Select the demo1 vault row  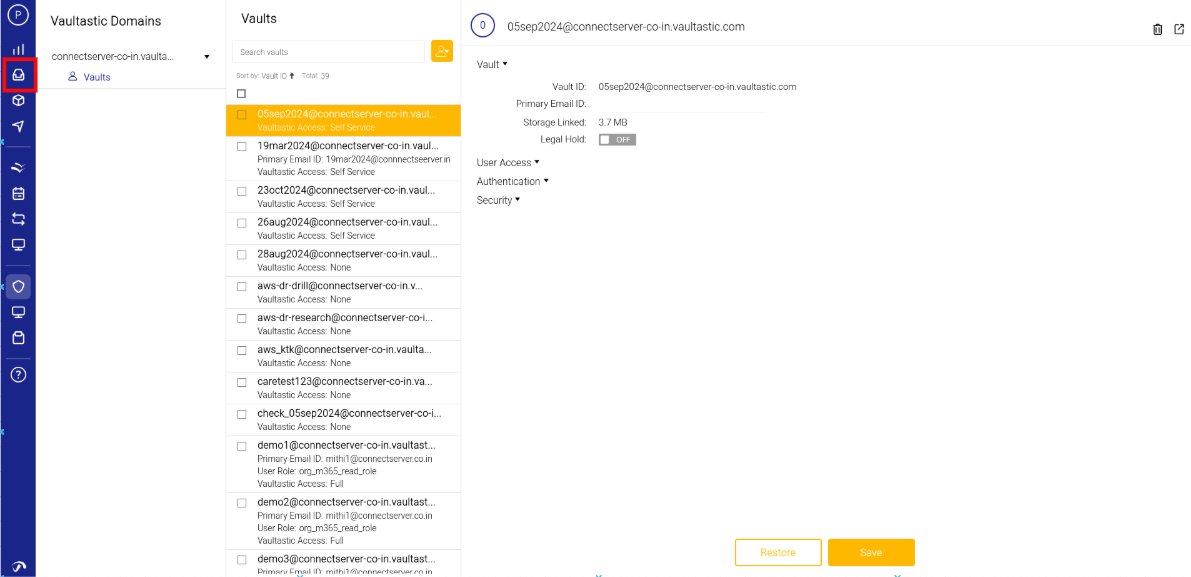(343, 464)
